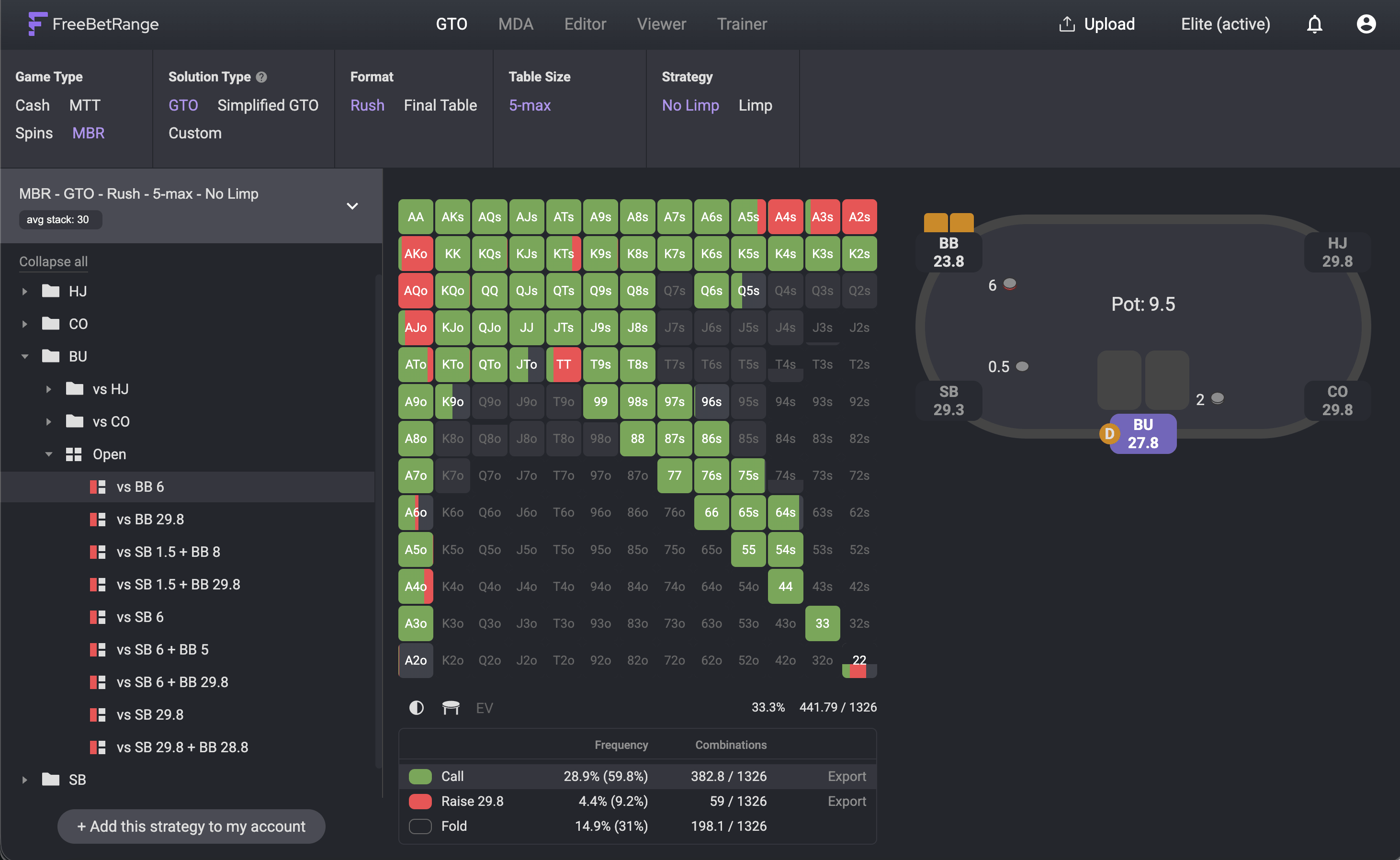
Task: Switch to the Trainer tab
Action: 742,24
